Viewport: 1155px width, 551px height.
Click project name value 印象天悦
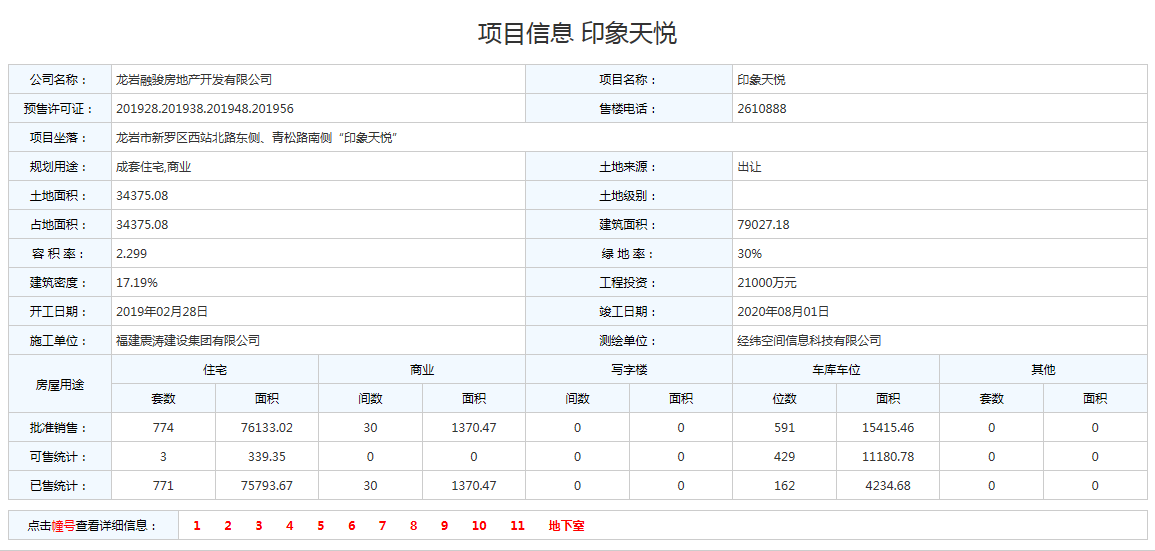click(x=761, y=80)
